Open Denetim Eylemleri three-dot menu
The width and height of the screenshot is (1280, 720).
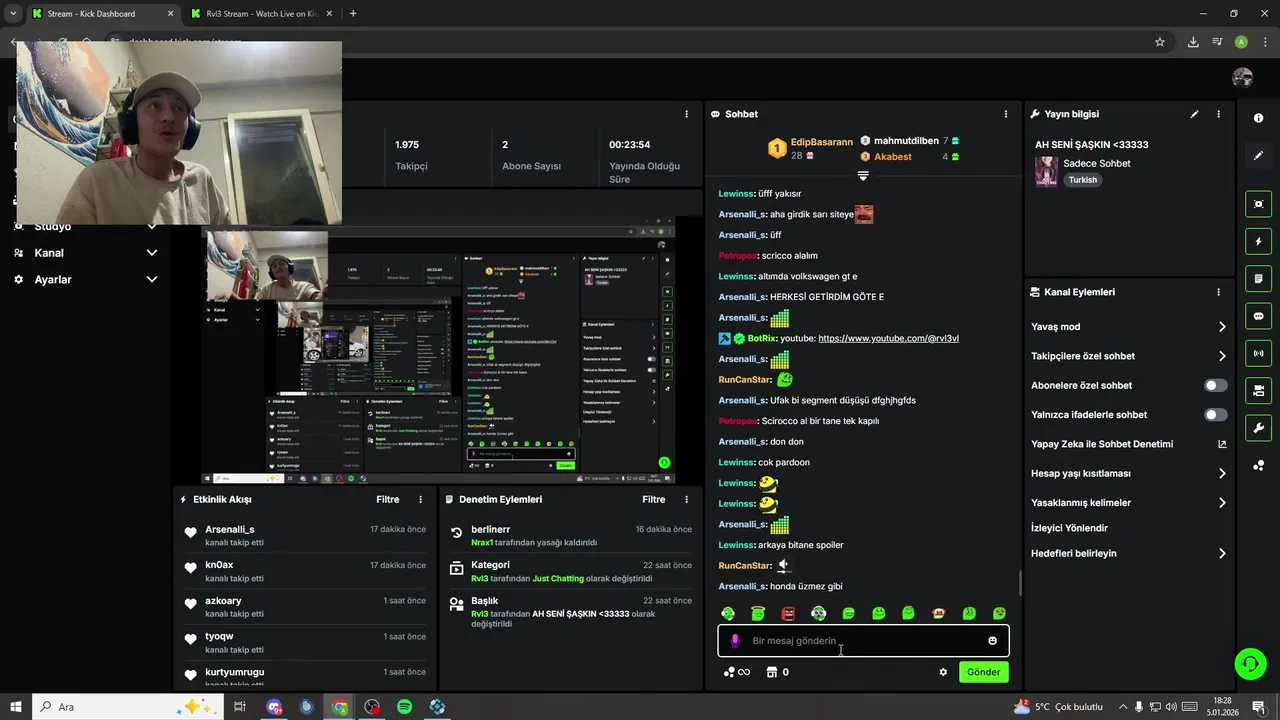(686, 499)
